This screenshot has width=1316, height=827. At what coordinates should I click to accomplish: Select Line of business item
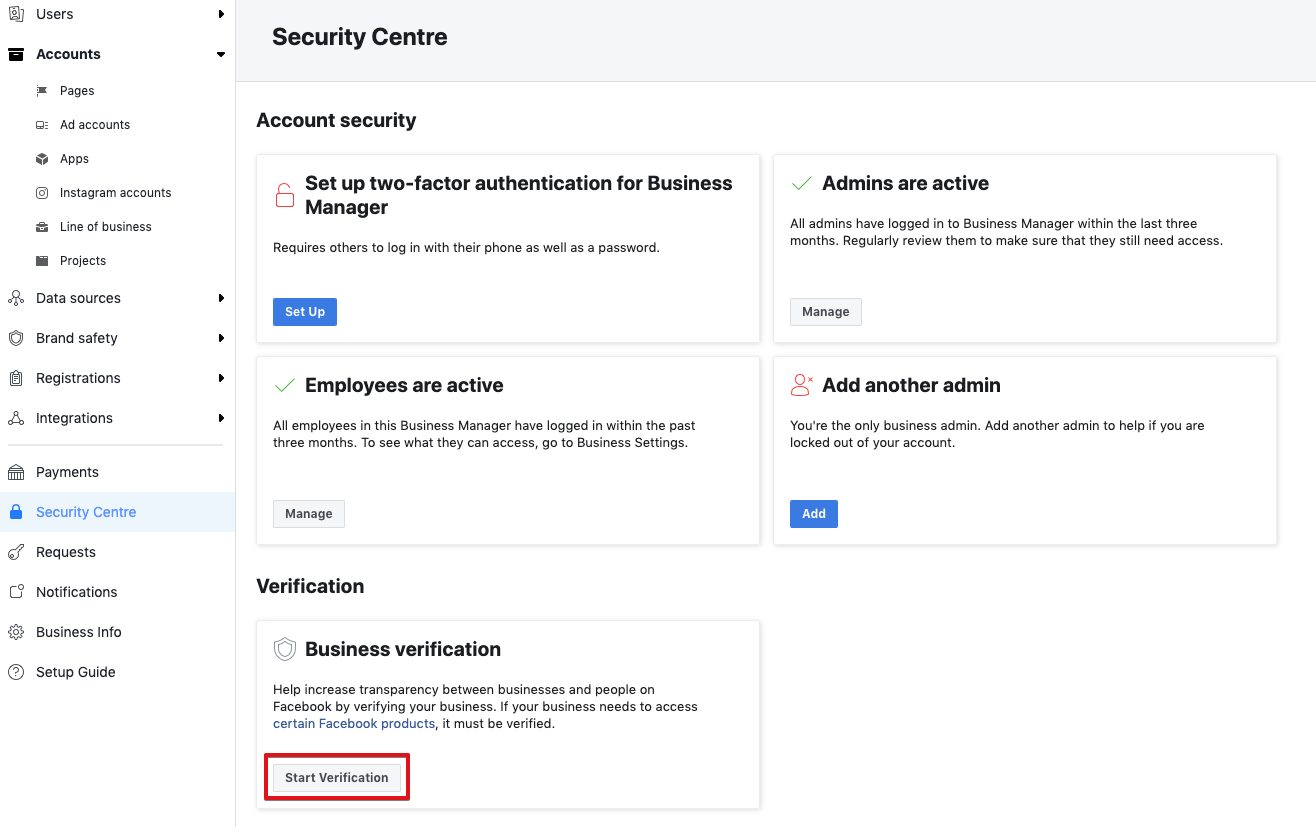pyautogui.click(x=106, y=227)
